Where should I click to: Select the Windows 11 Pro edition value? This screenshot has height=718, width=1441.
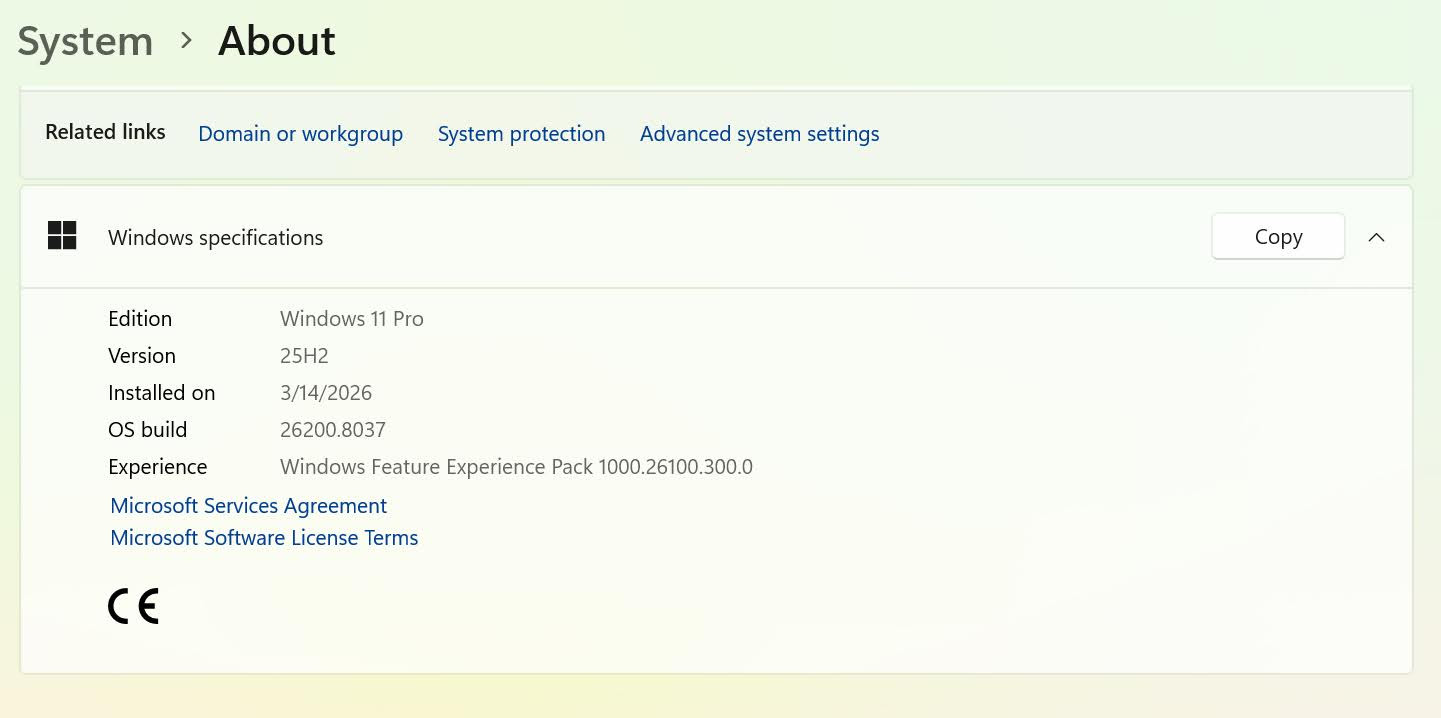351,319
